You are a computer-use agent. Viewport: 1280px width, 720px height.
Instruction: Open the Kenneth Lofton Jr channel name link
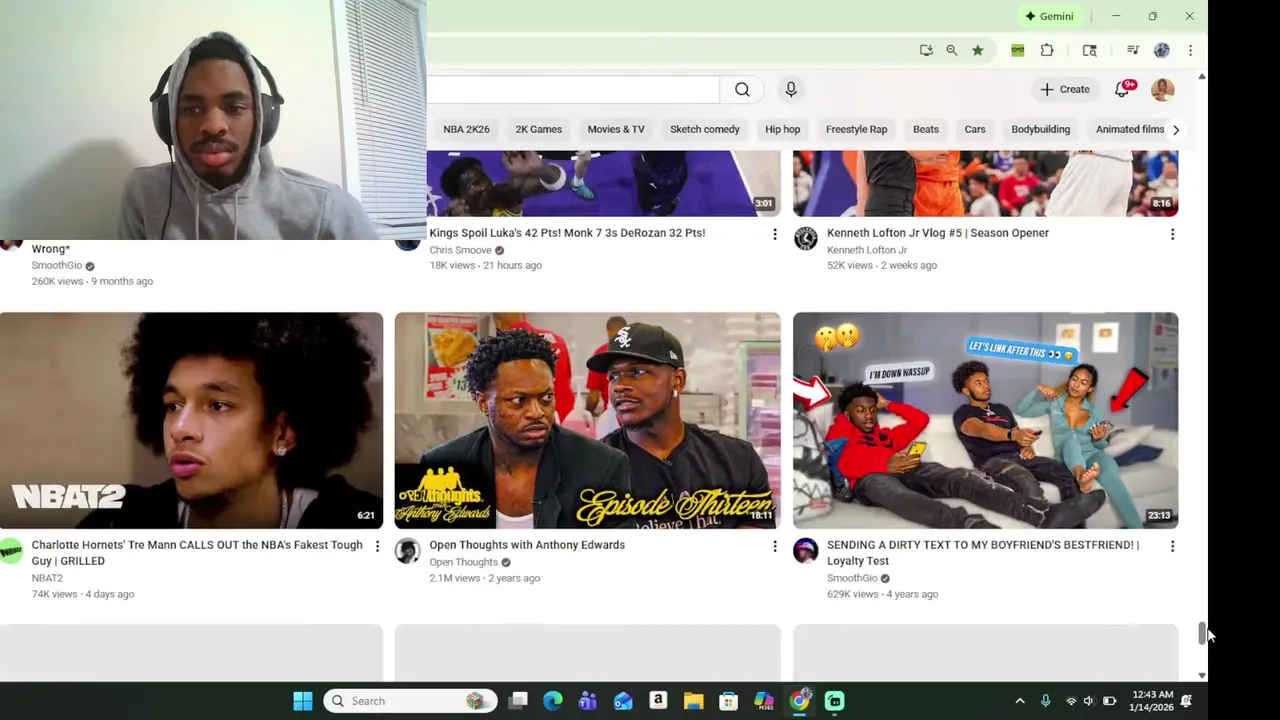(867, 250)
